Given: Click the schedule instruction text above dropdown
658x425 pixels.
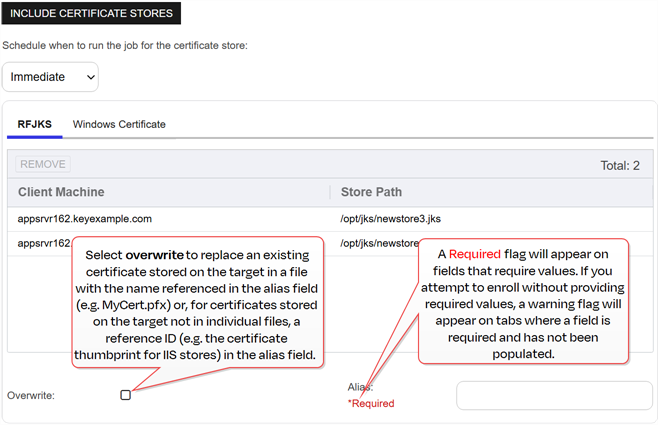Looking at the screenshot, I should [x=125, y=45].
